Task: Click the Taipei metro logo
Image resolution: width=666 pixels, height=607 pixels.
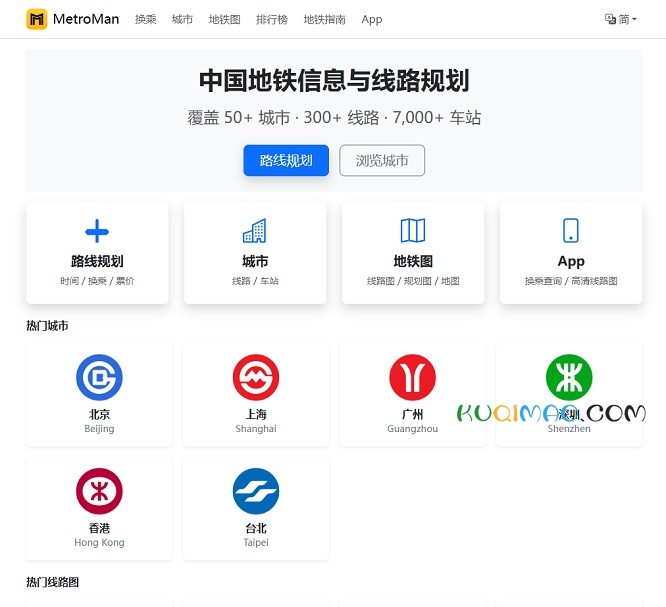Action: point(256,491)
